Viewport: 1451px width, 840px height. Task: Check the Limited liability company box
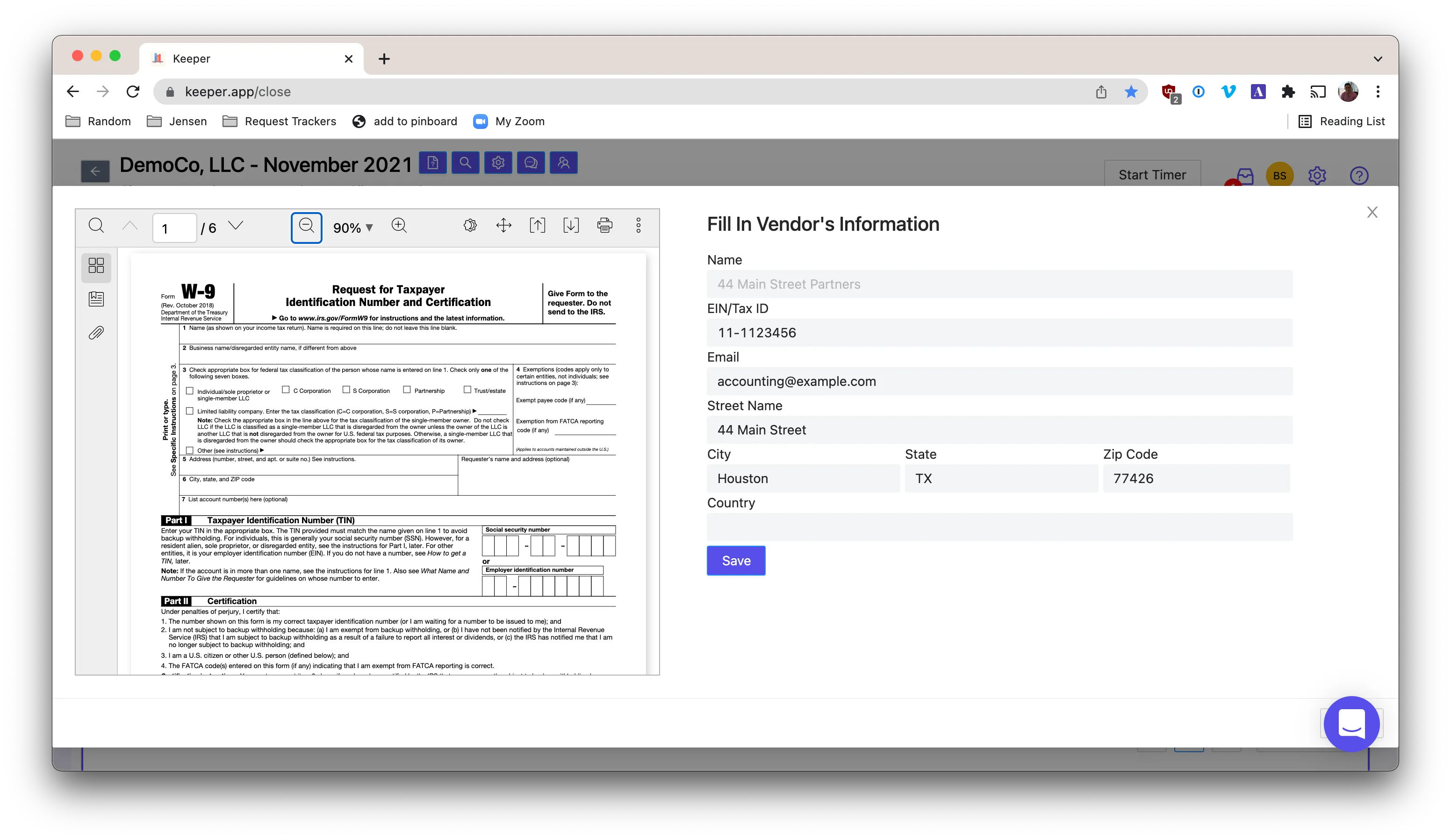point(189,411)
